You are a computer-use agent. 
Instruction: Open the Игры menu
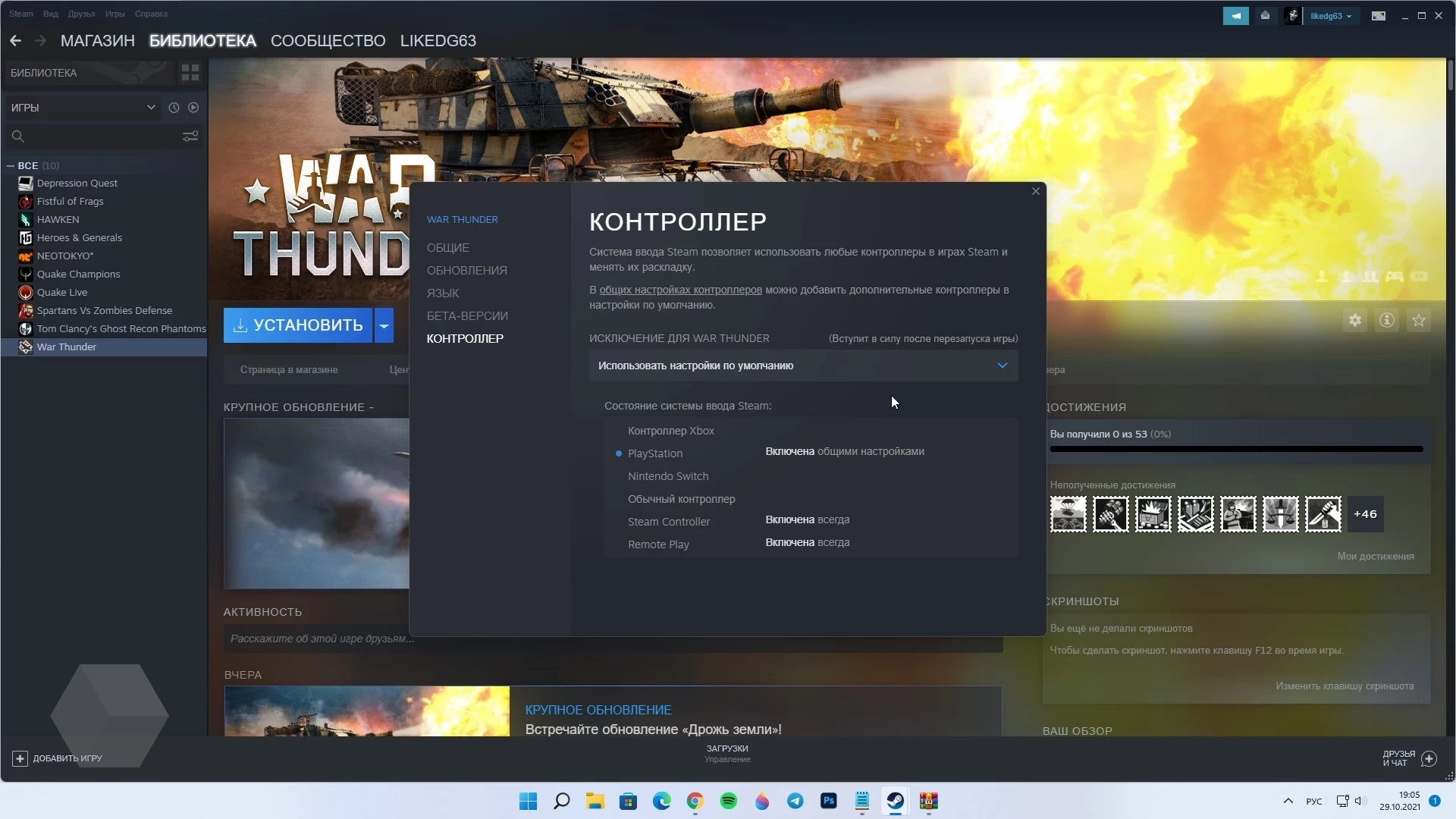(115, 14)
